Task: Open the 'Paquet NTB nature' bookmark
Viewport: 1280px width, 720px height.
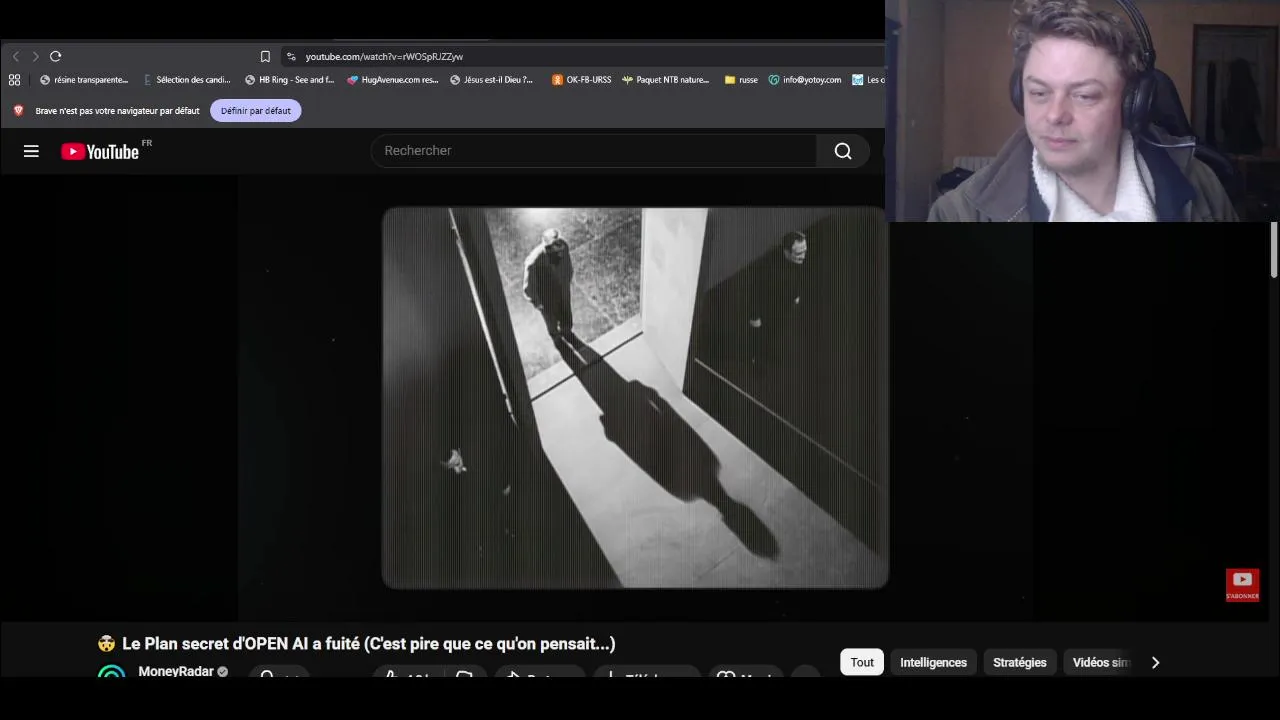Action: [x=665, y=80]
